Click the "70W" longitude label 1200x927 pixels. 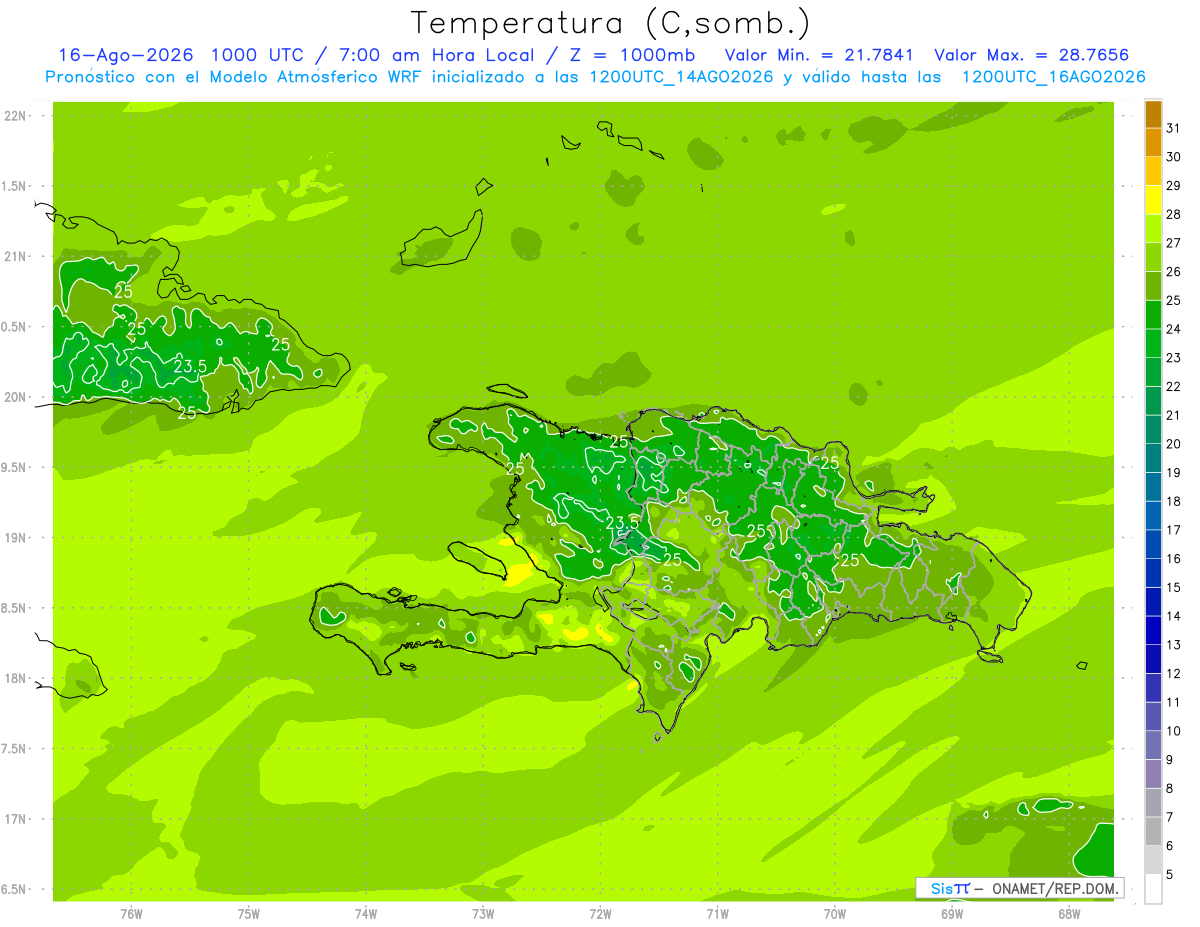835,914
